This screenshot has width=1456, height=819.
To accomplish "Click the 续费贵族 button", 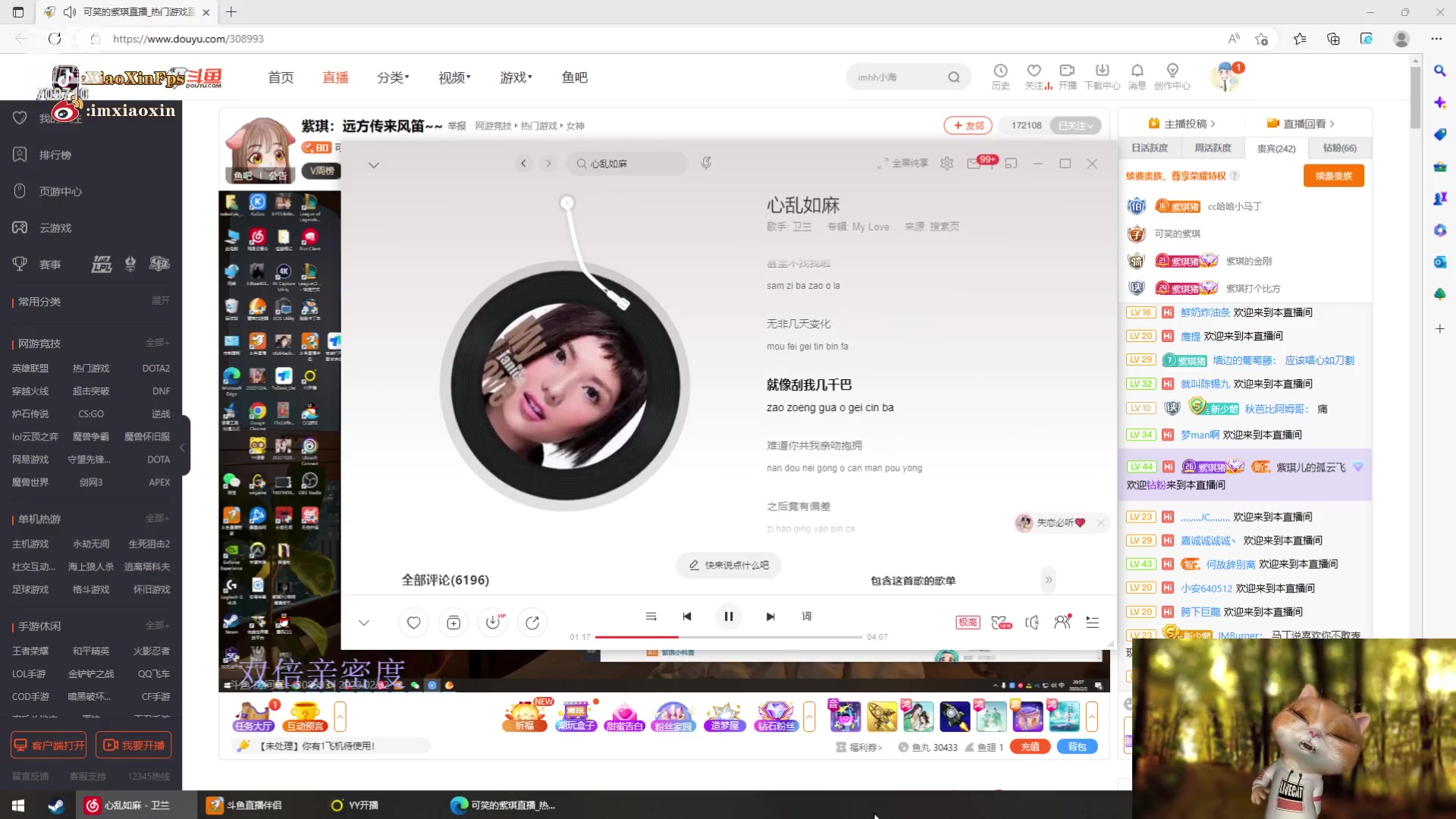I will (x=1333, y=175).
